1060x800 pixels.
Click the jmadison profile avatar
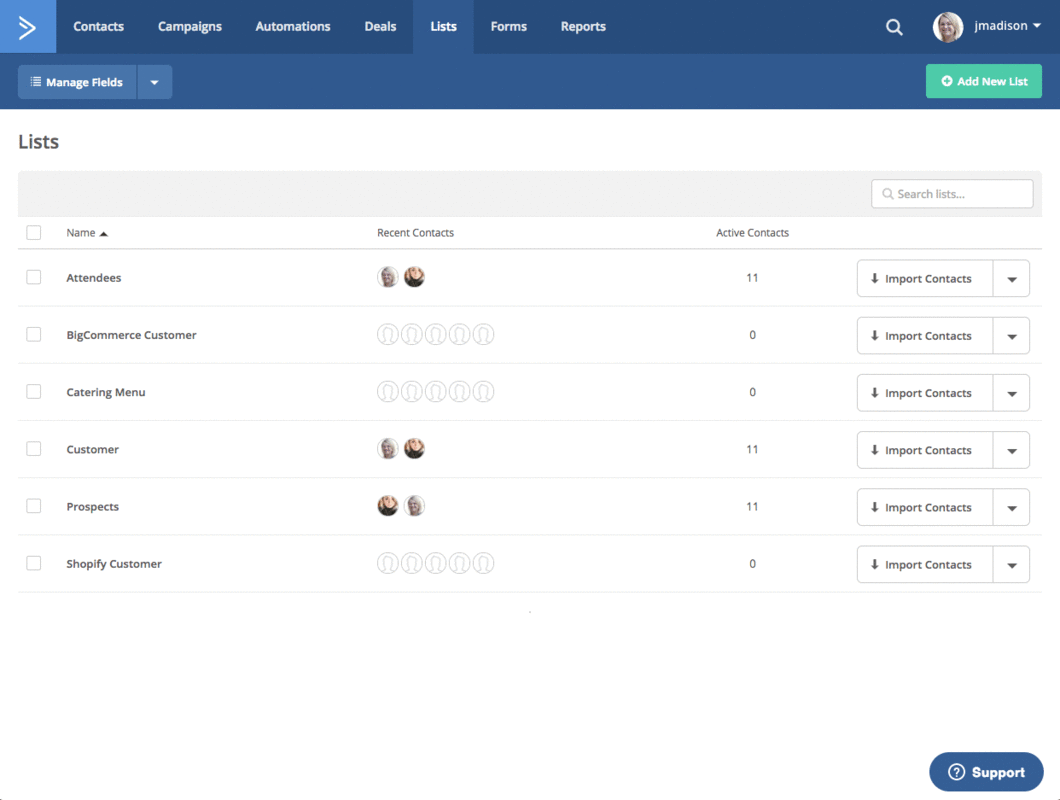click(x=947, y=27)
